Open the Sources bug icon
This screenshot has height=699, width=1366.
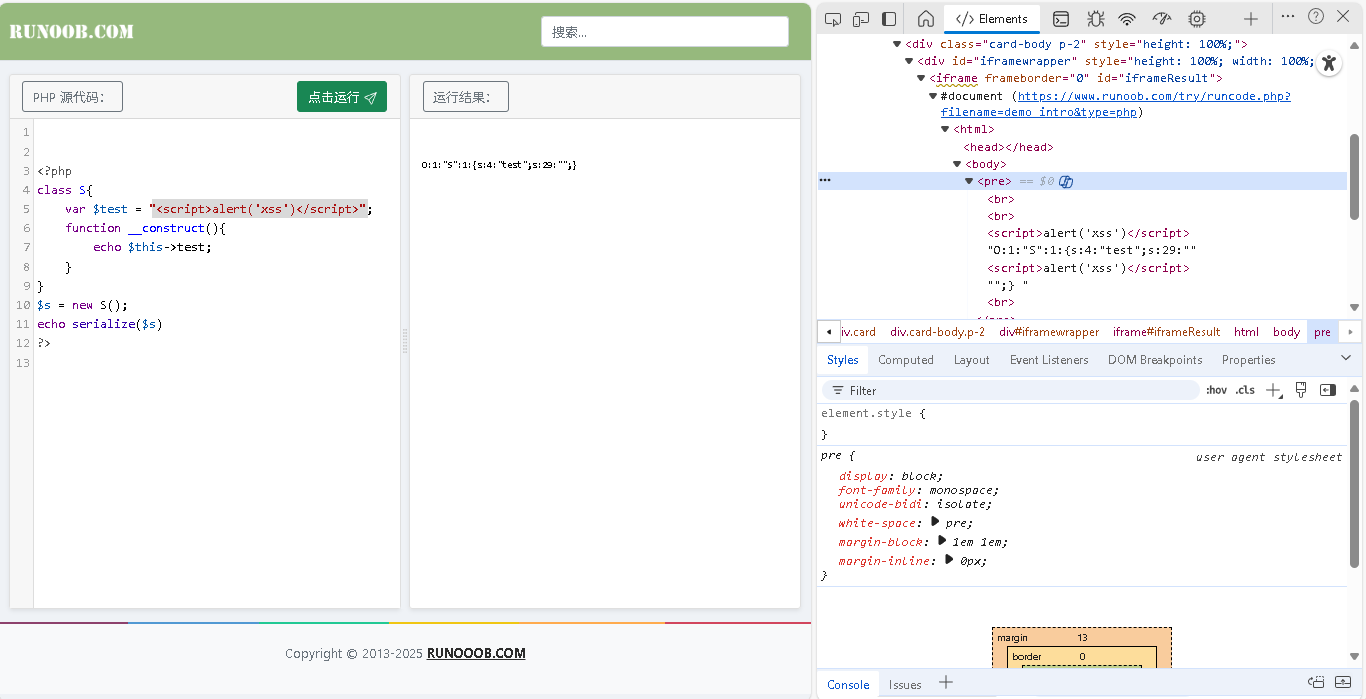pos(1095,18)
